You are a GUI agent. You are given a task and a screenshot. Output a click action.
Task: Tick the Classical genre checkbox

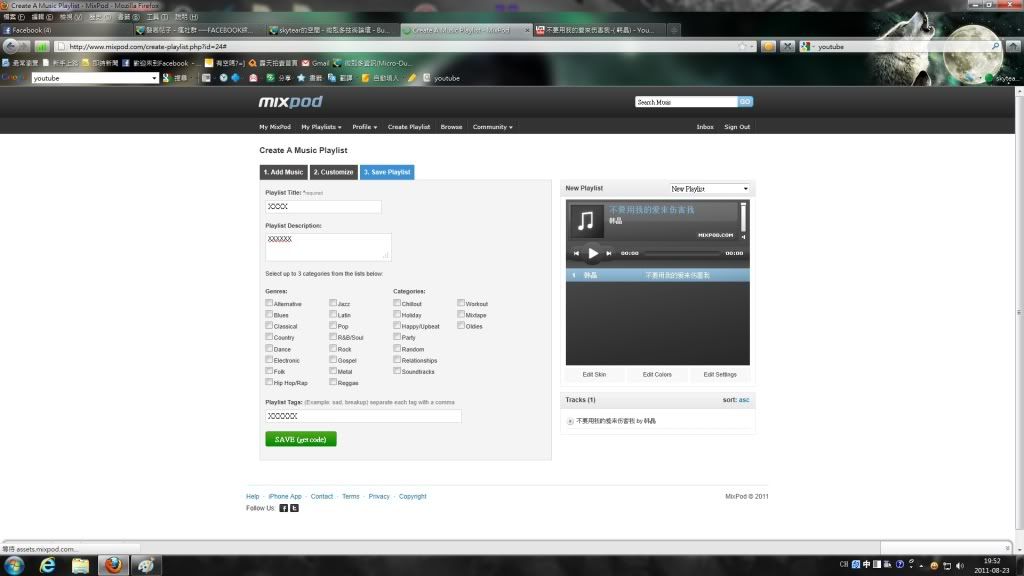click(269, 325)
